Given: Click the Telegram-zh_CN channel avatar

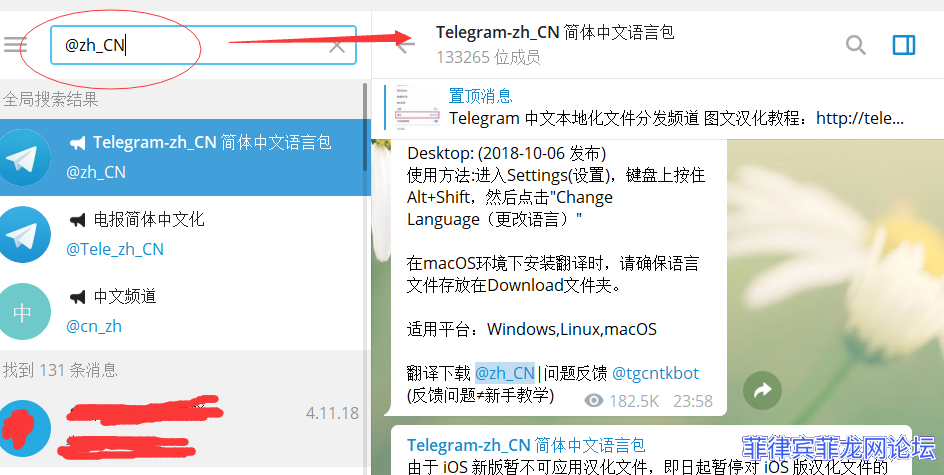Looking at the screenshot, I should click(23, 157).
